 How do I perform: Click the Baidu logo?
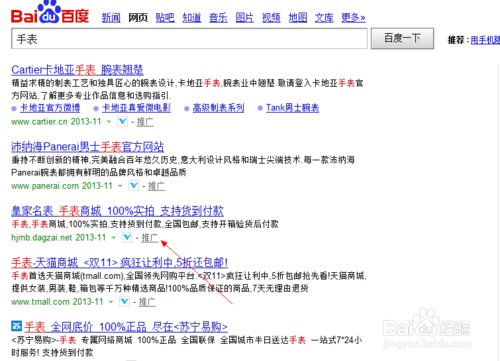click(x=50, y=12)
